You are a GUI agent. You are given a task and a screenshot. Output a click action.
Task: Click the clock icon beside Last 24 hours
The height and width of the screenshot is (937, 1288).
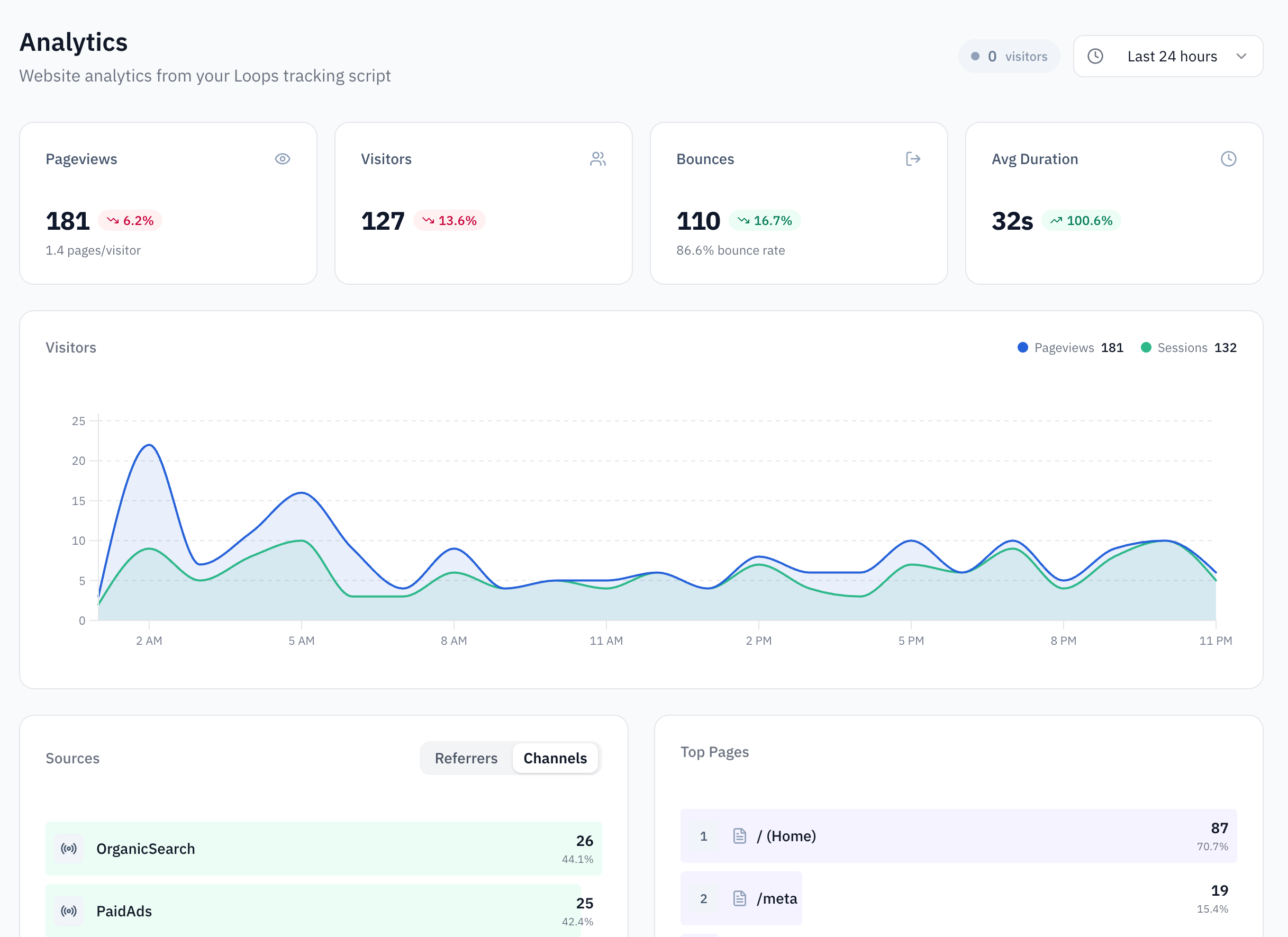[x=1096, y=56]
